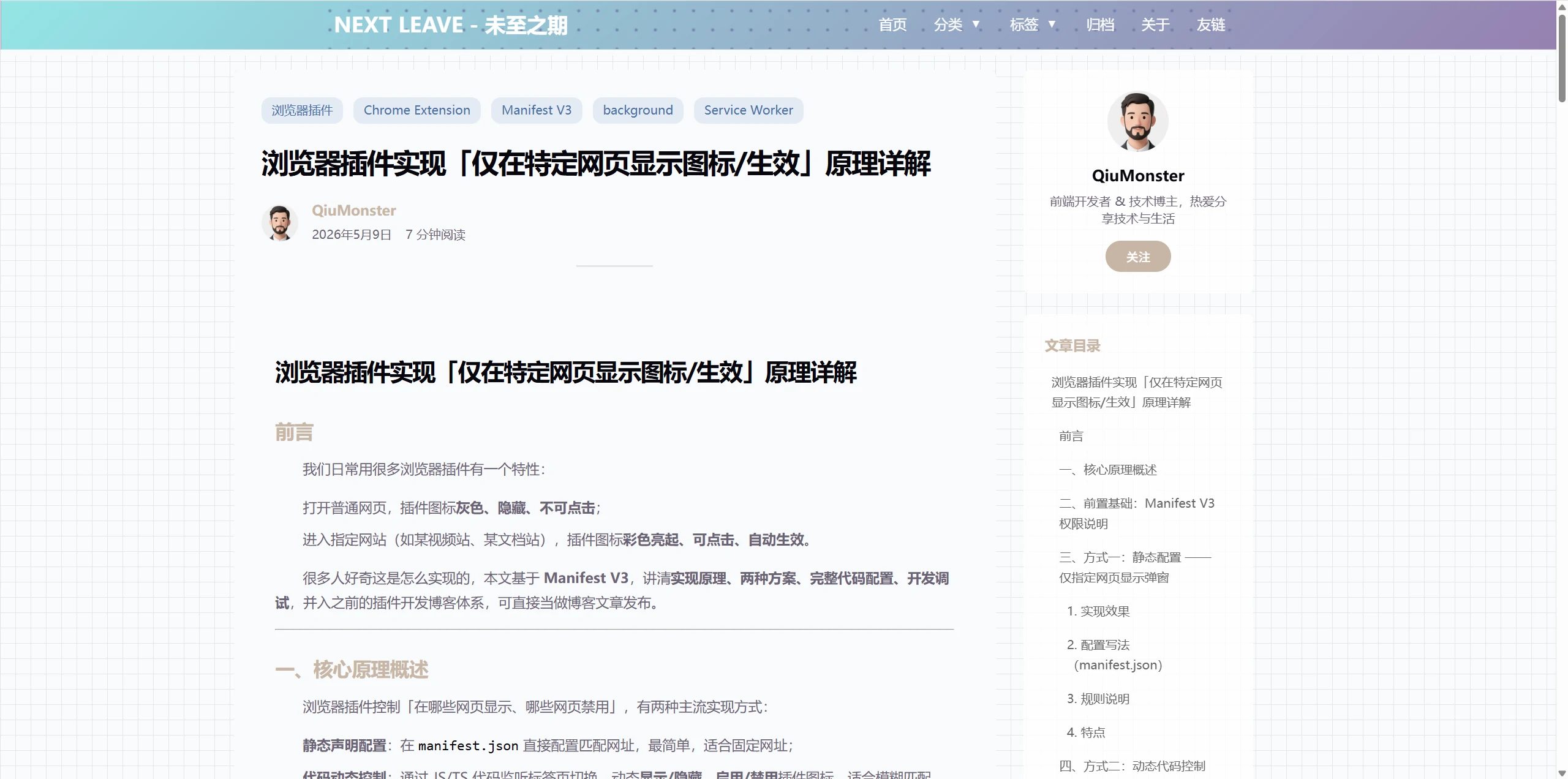Jump to 2. 配置写法 (manifest.json) entry
This screenshot has width=1568, height=779.
point(1115,655)
